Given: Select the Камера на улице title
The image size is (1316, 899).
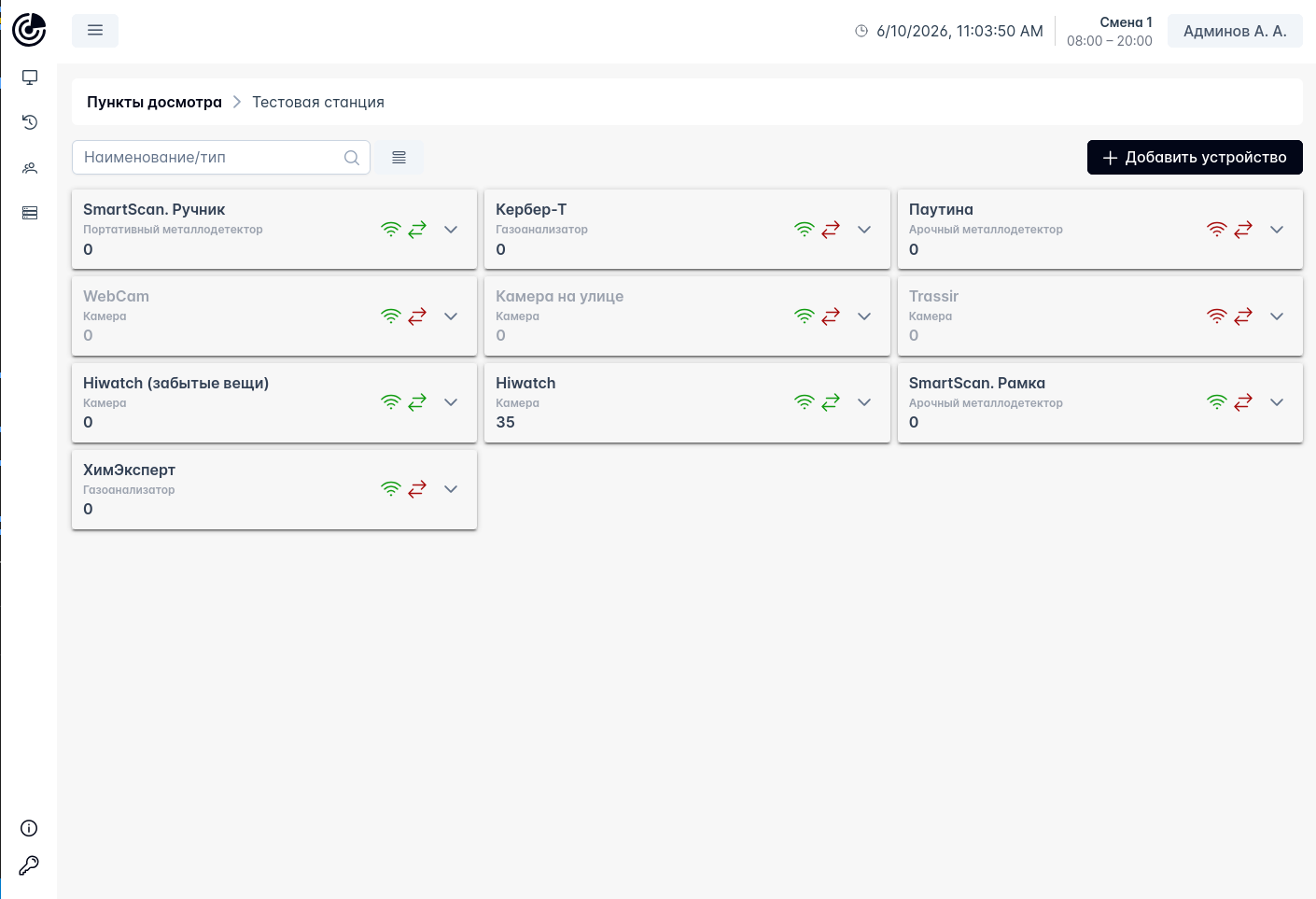Looking at the screenshot, I should click(x=559, y=297).
